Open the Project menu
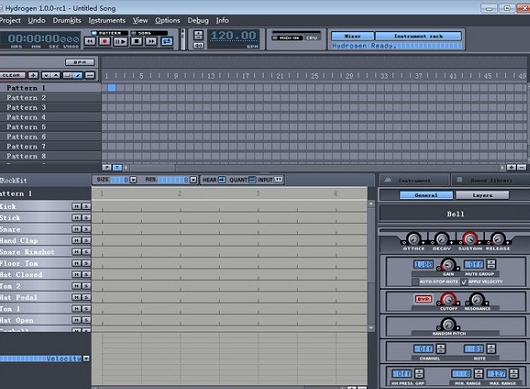This screenshot has height=389, width=530. [10, 21]
